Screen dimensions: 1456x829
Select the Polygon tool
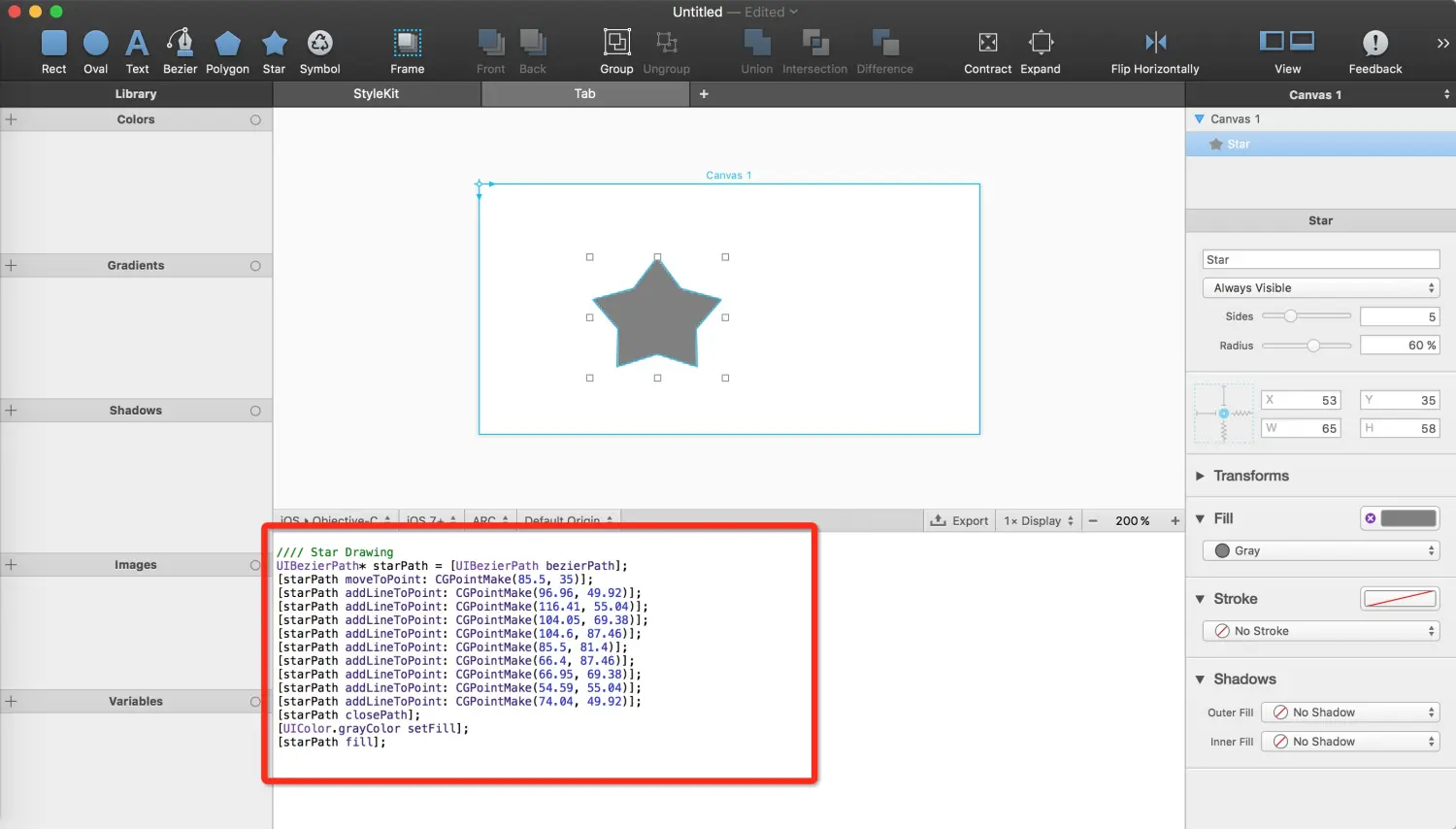(x=227, y=52)
